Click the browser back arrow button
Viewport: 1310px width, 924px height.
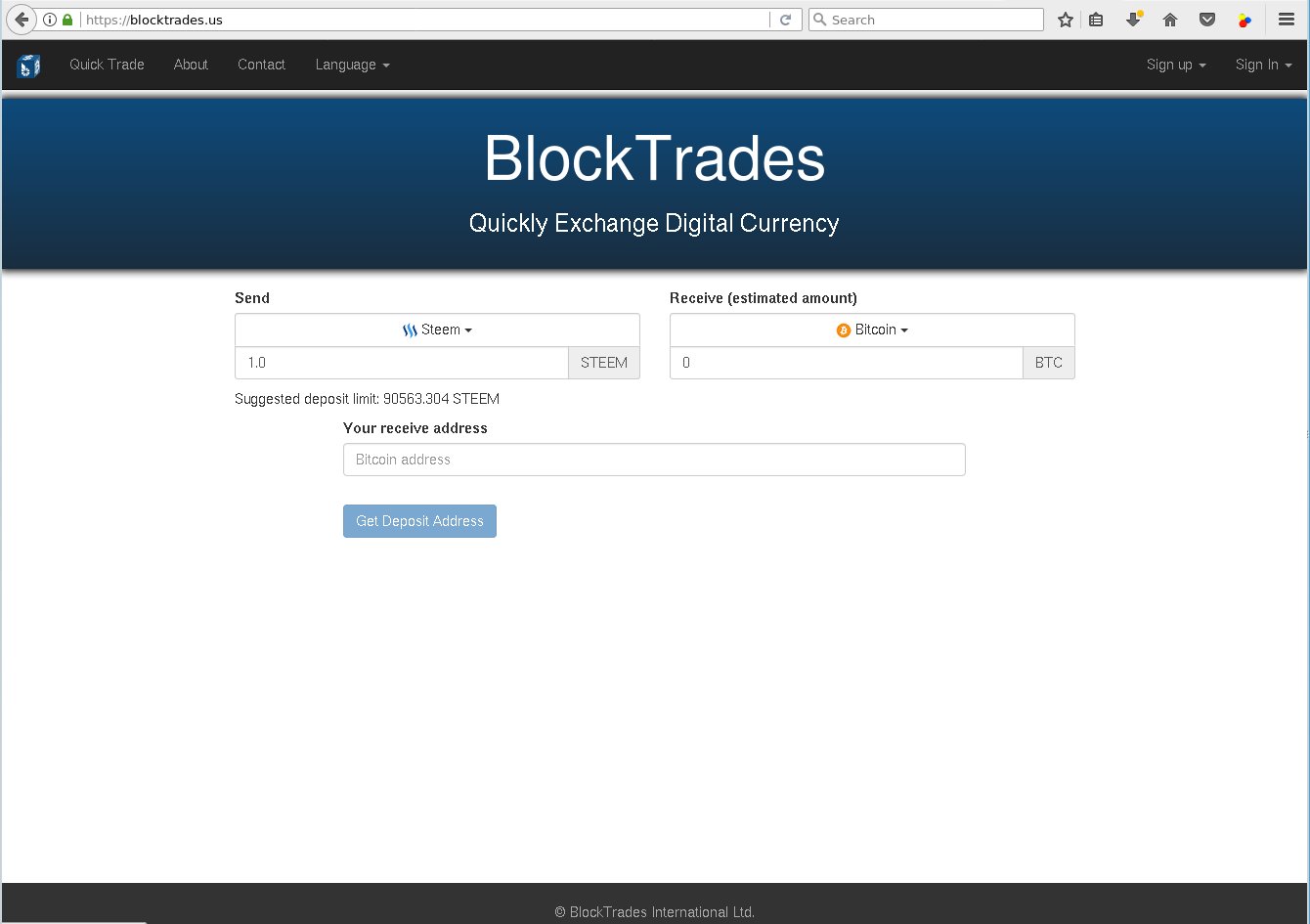[22, 20]
